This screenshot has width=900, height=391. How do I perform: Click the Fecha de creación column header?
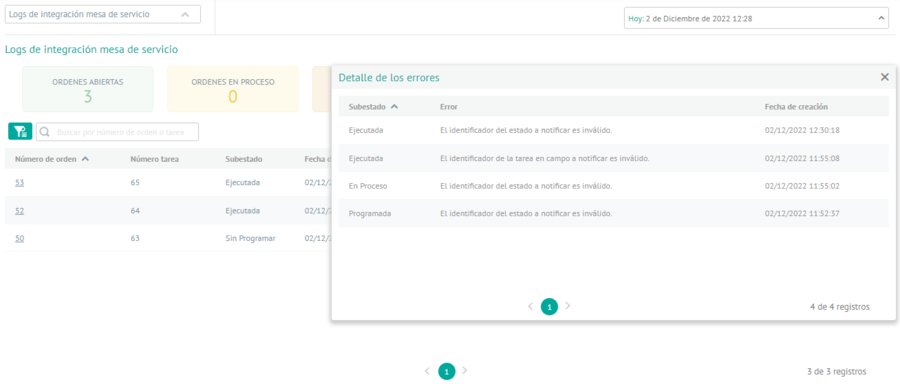pos(796,107)
